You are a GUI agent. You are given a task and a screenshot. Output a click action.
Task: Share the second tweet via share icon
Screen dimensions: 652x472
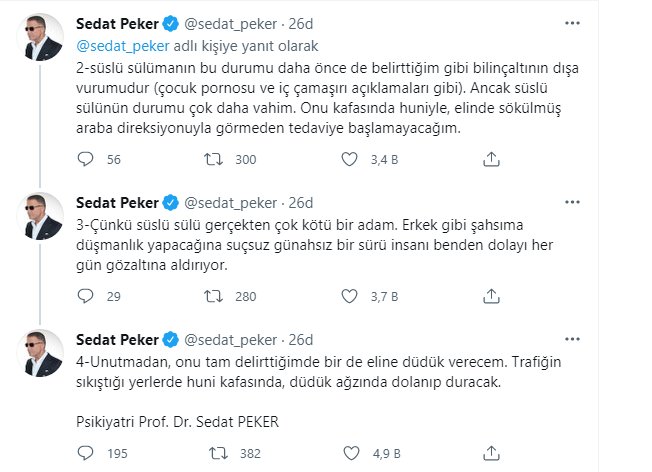(491, 296)
